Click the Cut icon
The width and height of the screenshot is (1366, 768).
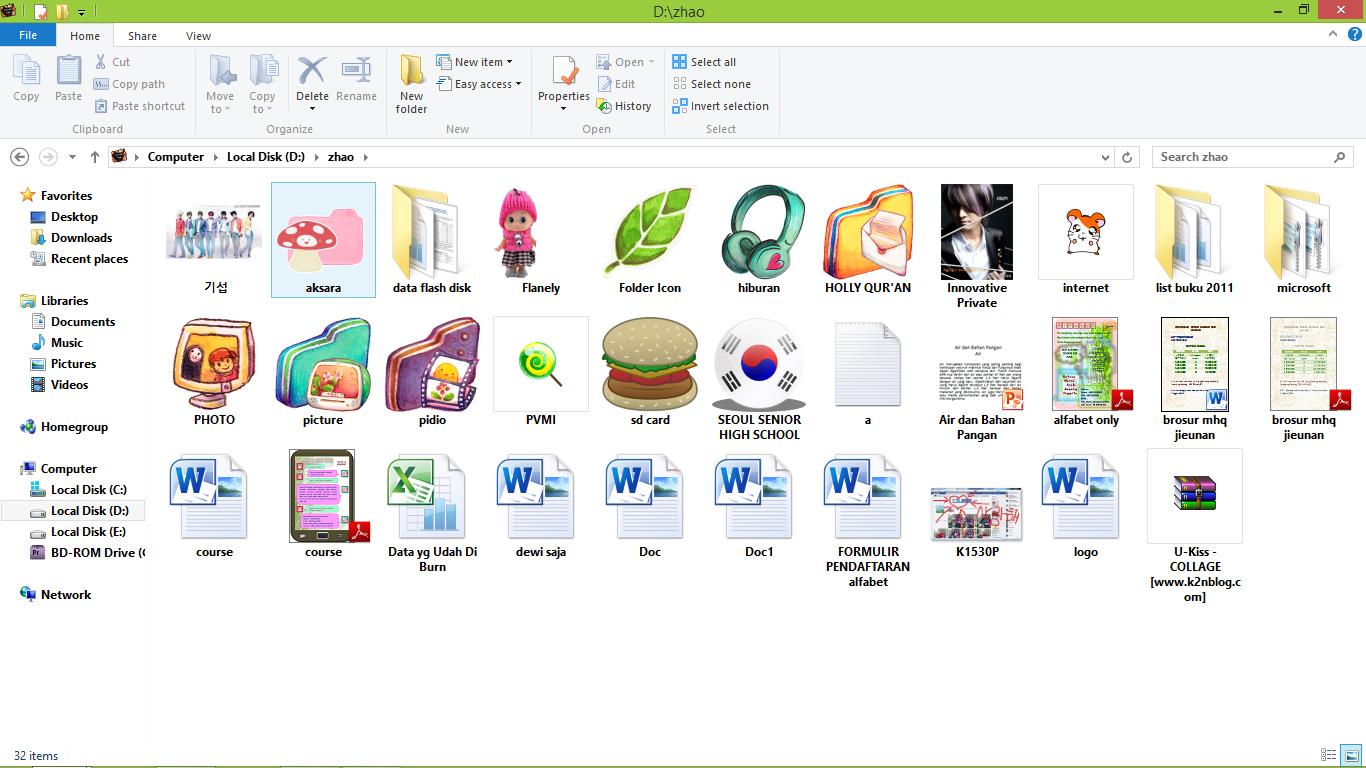115,61
